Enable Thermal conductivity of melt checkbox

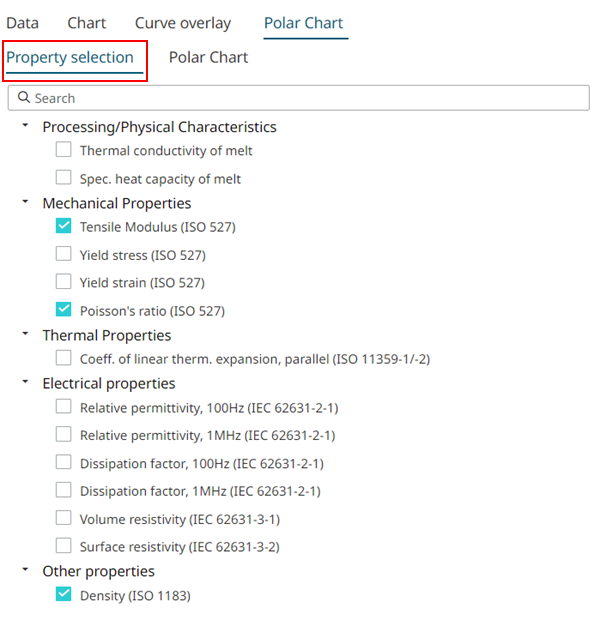[64, 151]
